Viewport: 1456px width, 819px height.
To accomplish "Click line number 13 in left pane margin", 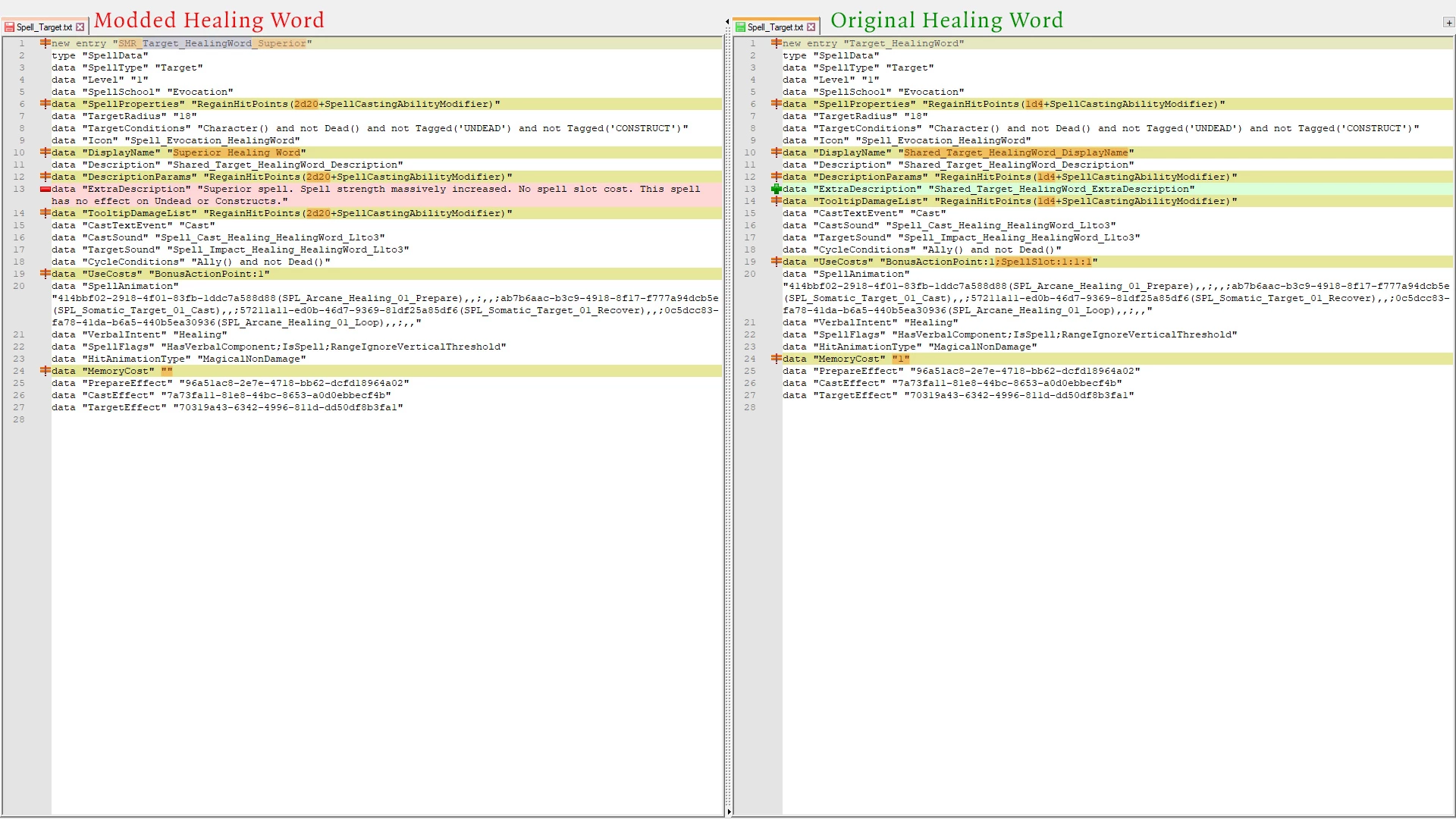I will pos(19,189).
